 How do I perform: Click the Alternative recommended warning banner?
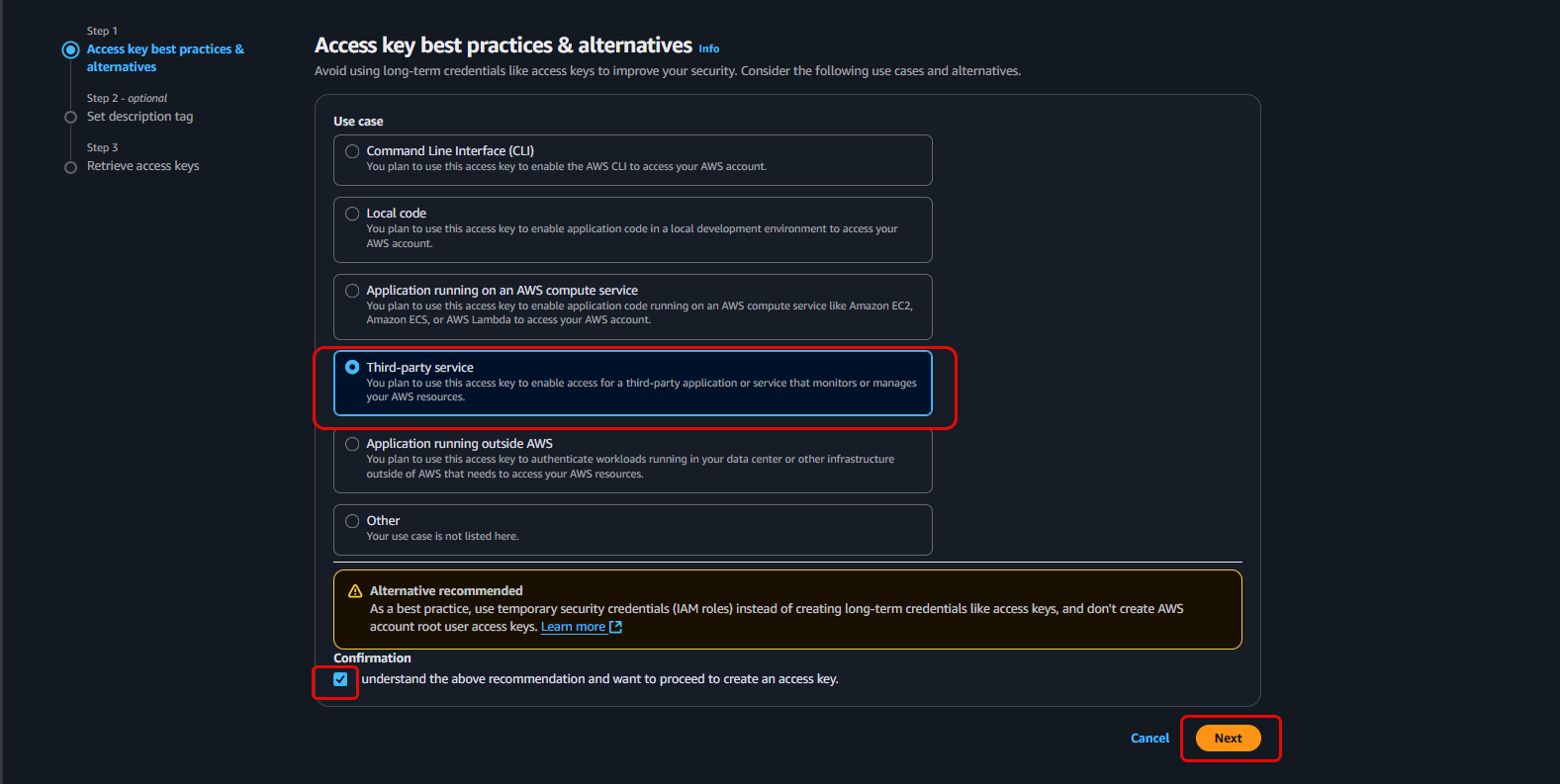pyautogui.click(x=786, y=609)
